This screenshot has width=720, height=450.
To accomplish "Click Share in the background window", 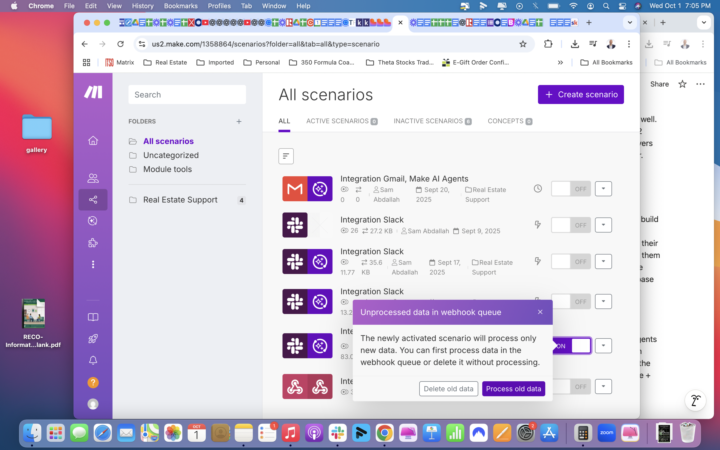I will [x=659, y=84].
